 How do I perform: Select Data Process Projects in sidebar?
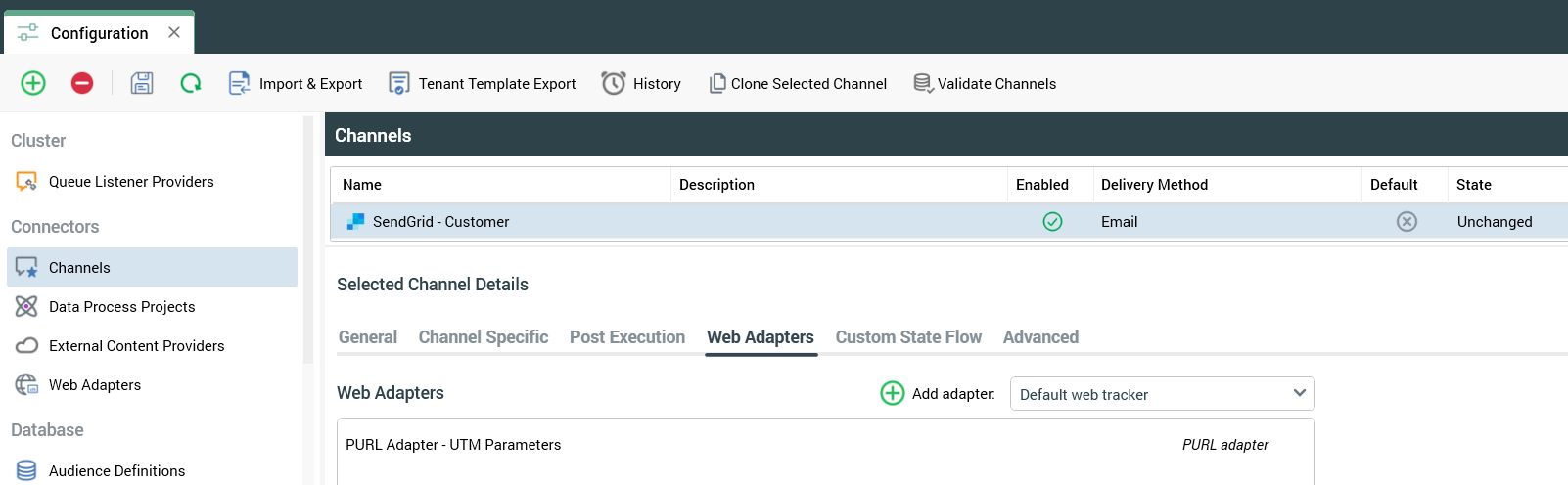[x=122, y=307]
